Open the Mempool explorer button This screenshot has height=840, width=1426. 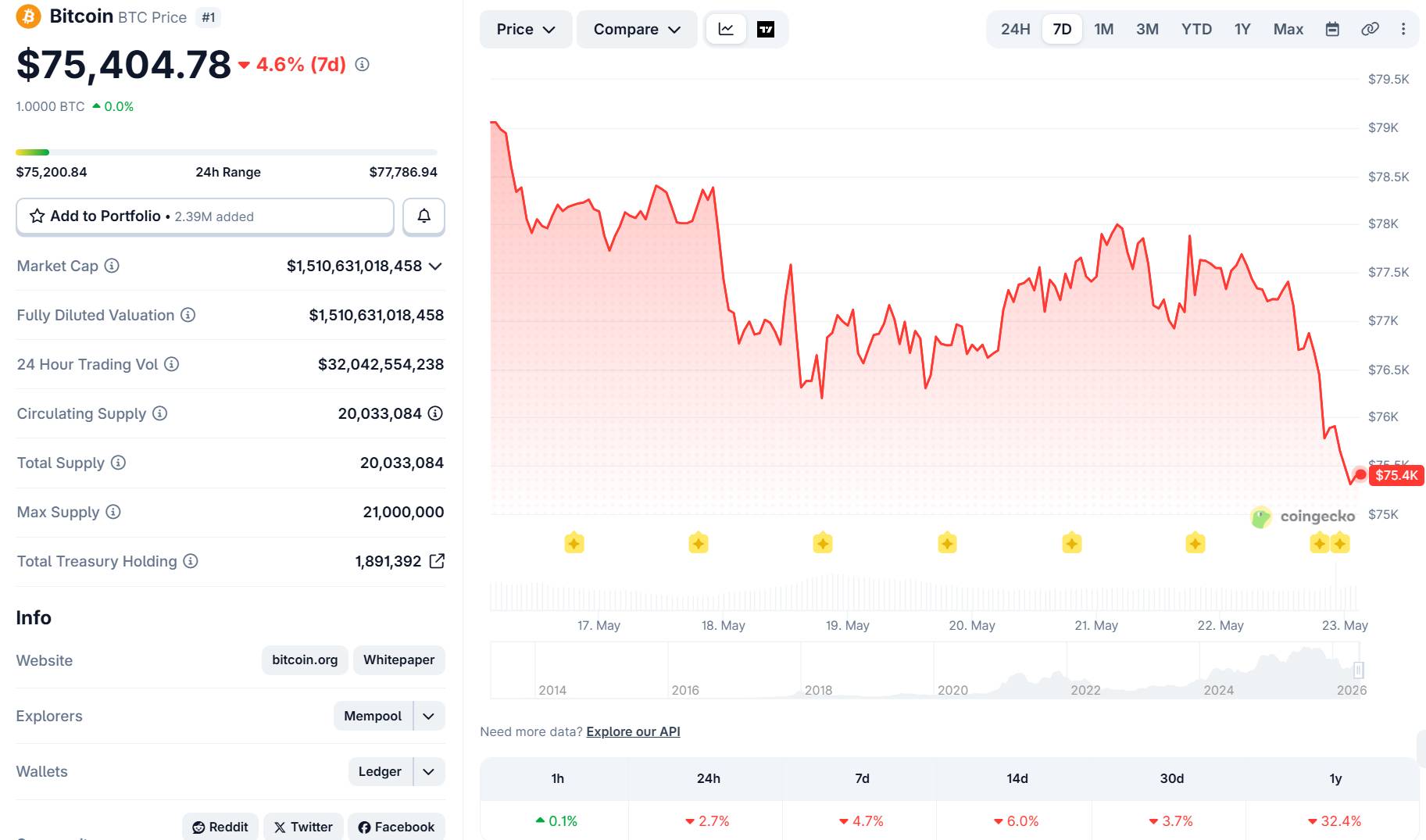tap(373, 716)
